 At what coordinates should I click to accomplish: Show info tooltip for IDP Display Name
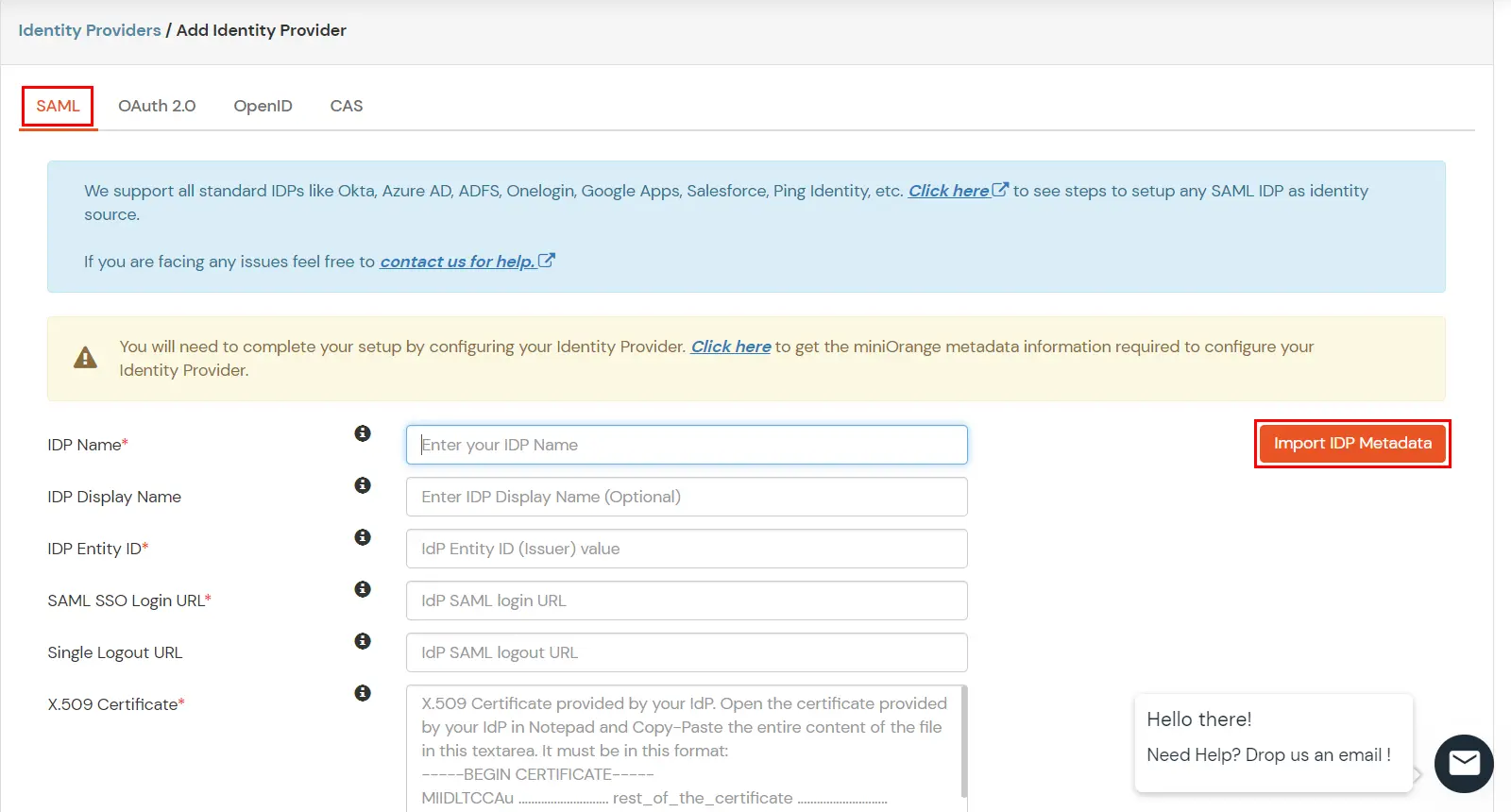tap(363, 485)
